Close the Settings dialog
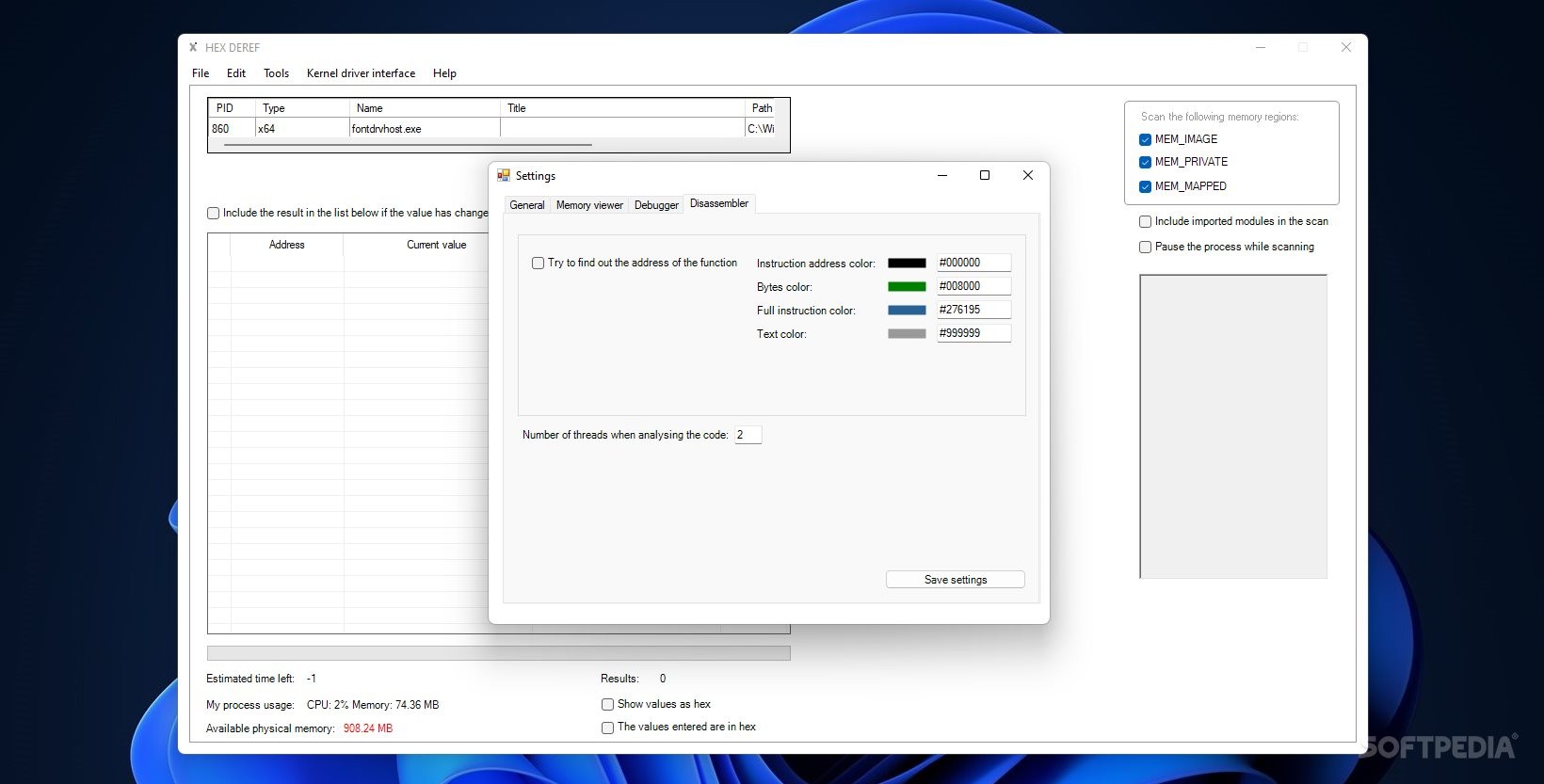 pyautogui.click(x=1028, y=175)
